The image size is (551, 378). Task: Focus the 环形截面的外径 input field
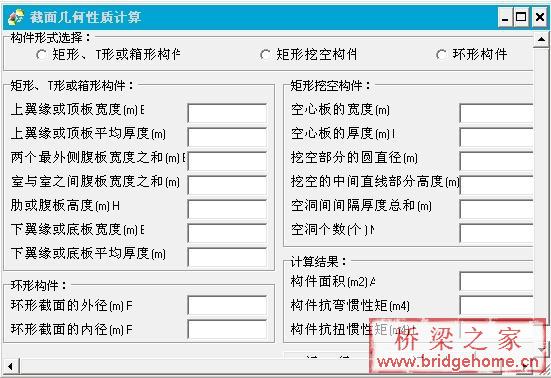click(227, 305)
